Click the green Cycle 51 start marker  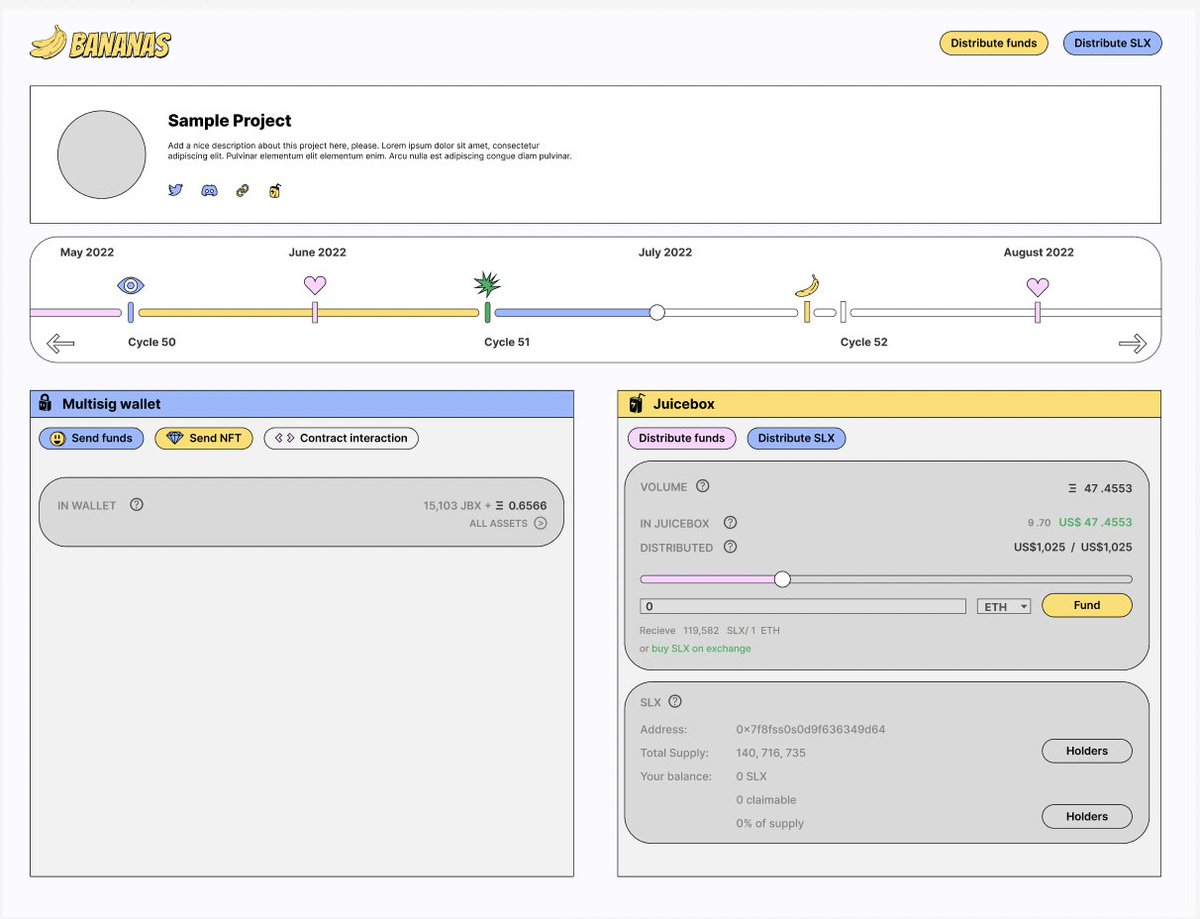pyautogui.click(x=487, y=312)
